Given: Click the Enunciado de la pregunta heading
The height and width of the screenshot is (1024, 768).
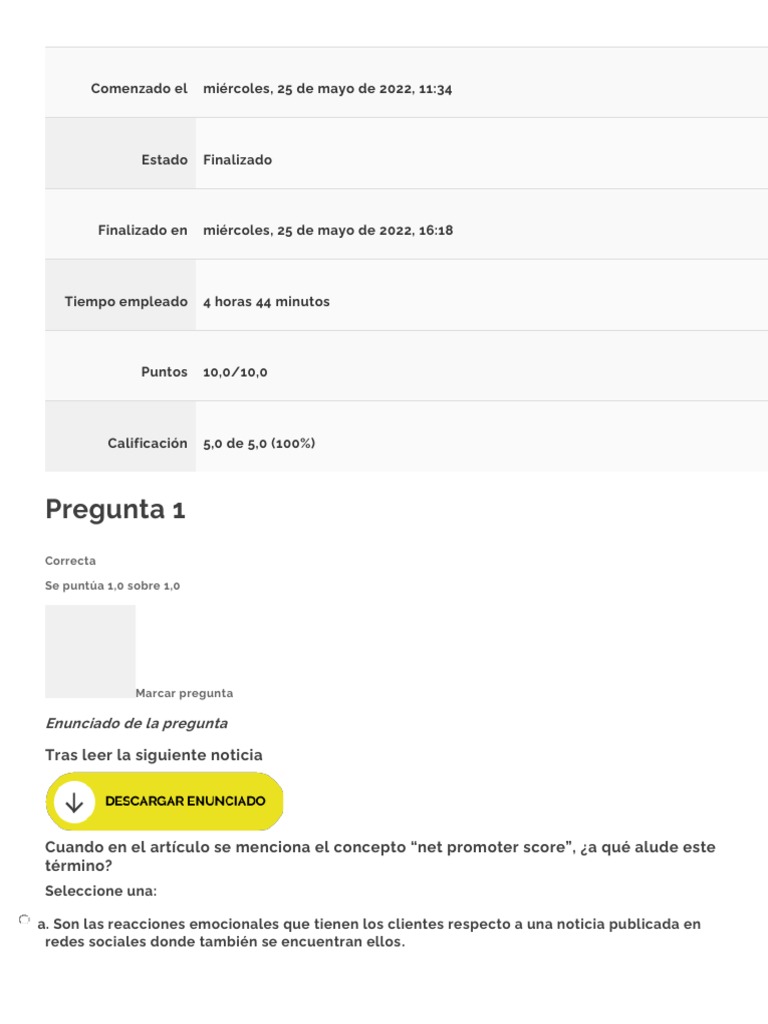Looking at the screenshot, I should (x=136, y=723).
